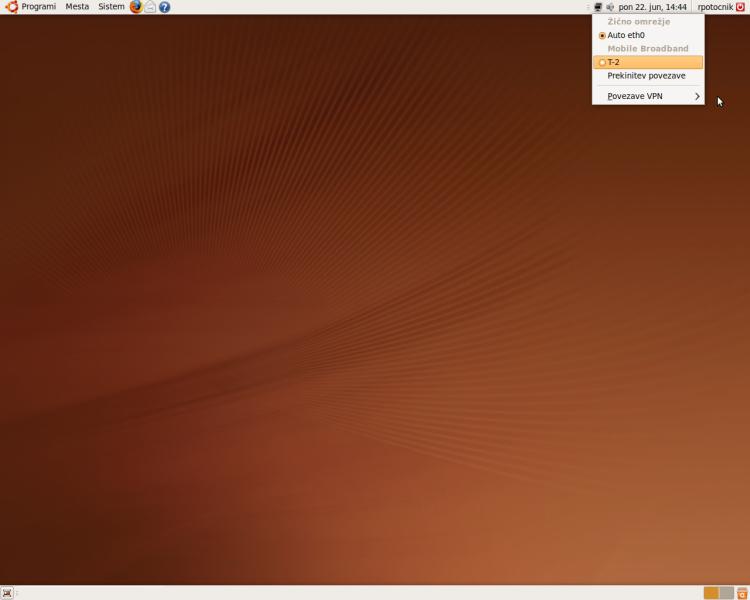The width and height of the screenshot is (750, 600).
Task: Switch to the first orange workspace
Action: pyautogui.click(x=711, y=593)
